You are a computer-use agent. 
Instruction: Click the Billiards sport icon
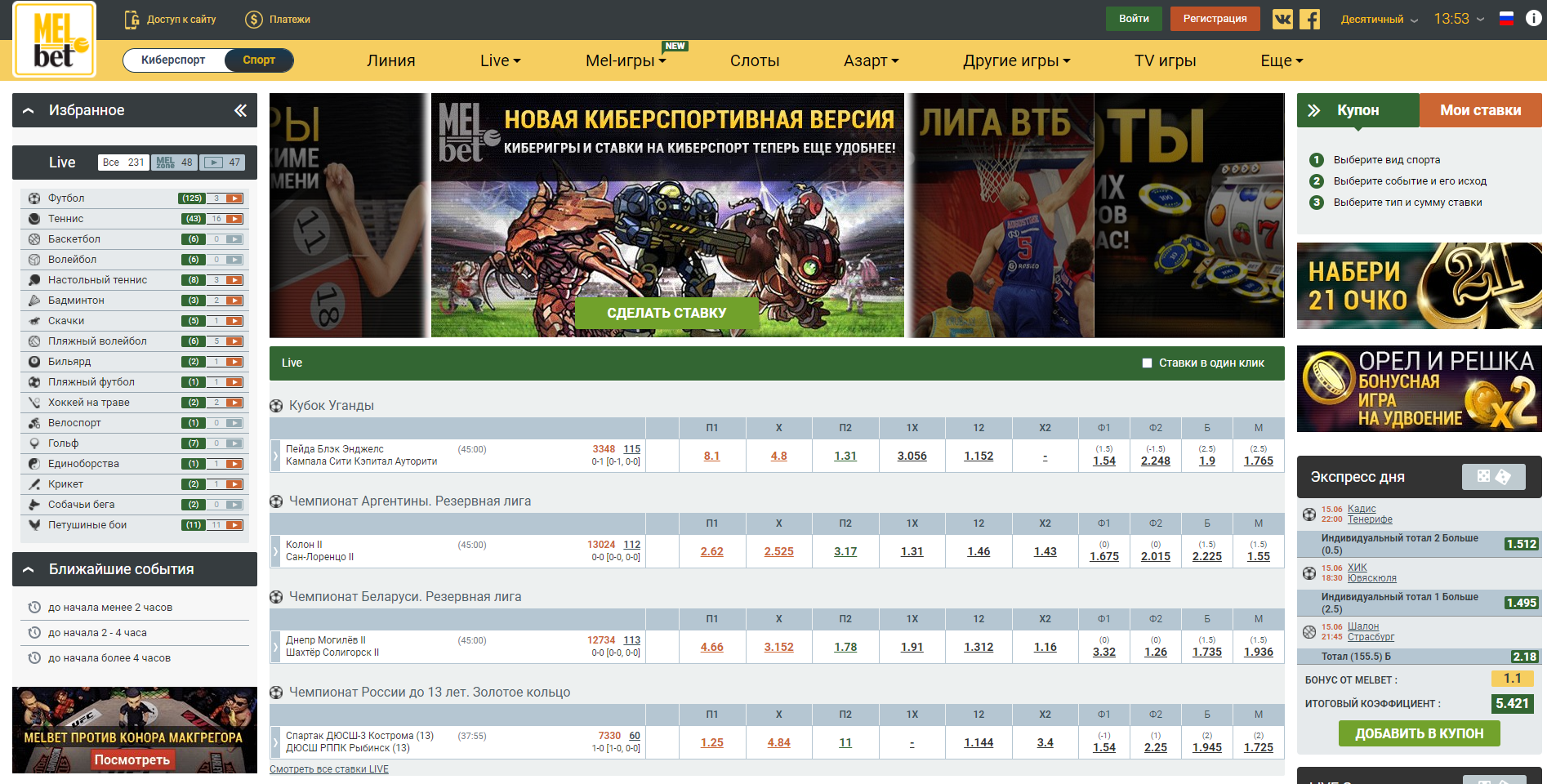34,362
